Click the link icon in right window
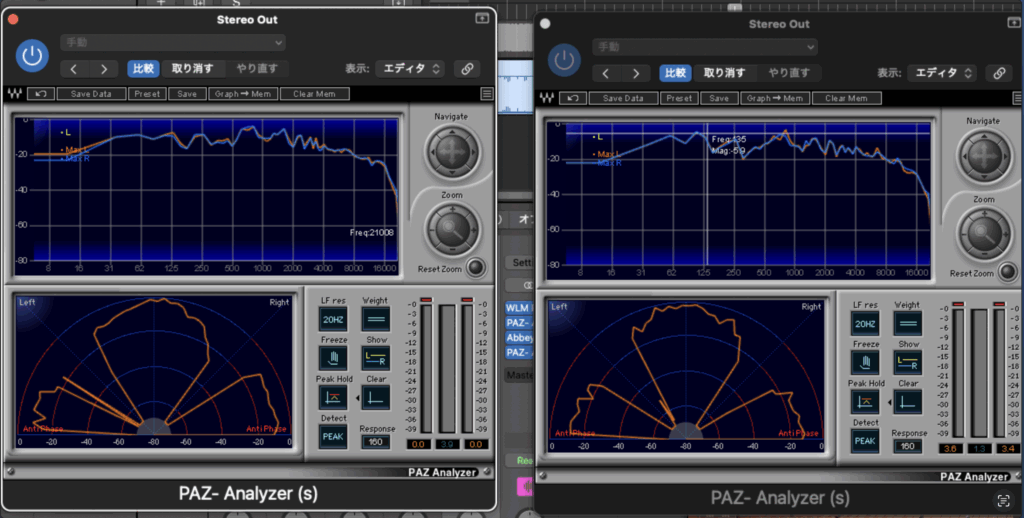The height and width of the screenshot is (518, 1024). (999, 73)
